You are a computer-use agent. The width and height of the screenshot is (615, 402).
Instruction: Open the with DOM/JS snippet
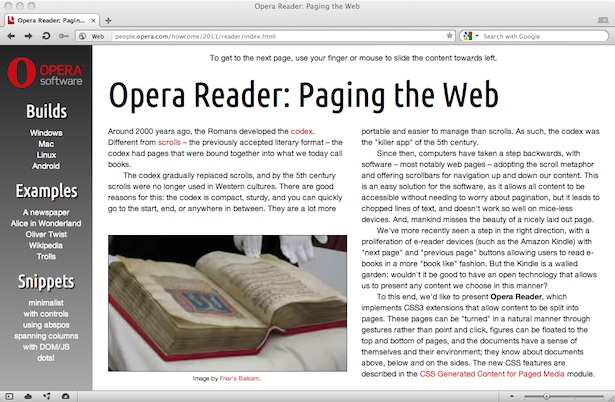46,347
